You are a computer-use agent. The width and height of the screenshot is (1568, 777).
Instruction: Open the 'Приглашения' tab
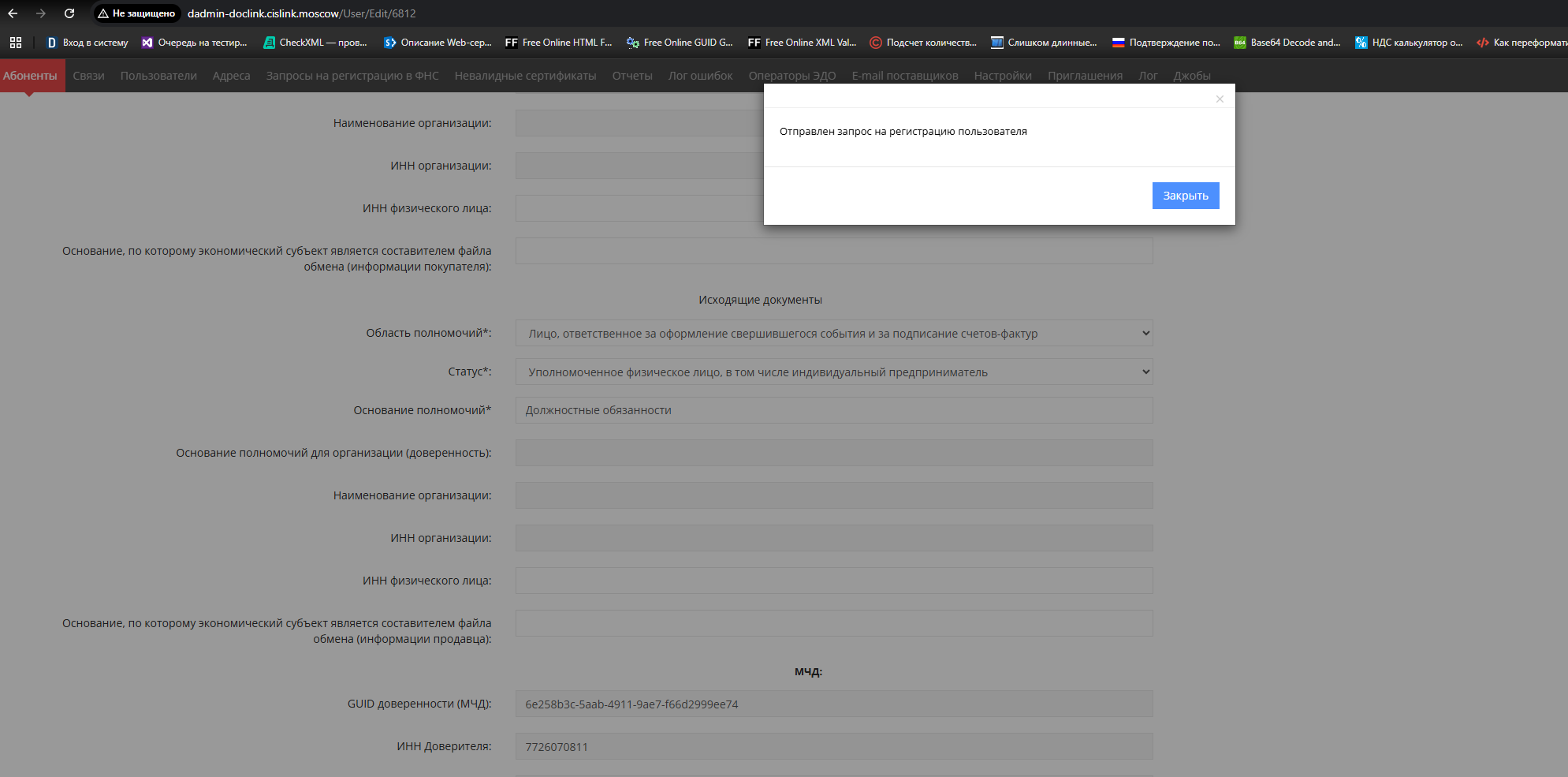1085,76
